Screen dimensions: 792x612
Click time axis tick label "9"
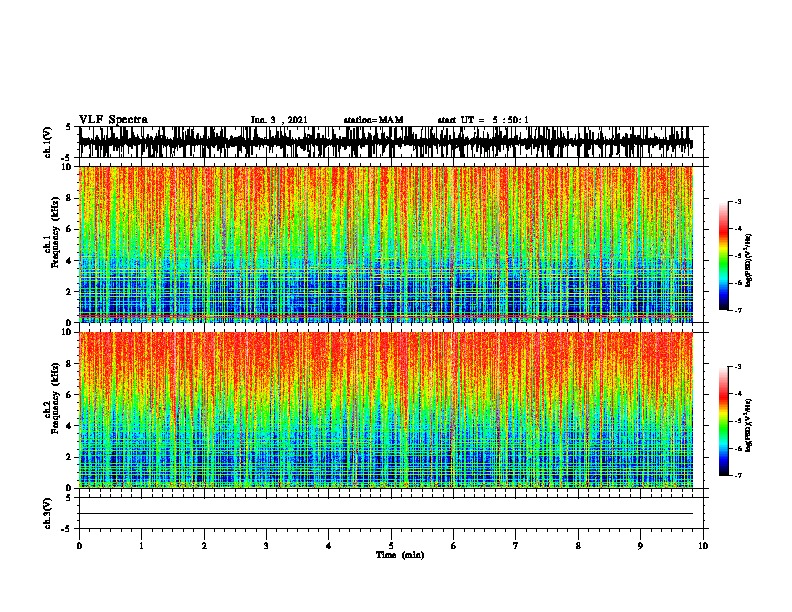640,546
